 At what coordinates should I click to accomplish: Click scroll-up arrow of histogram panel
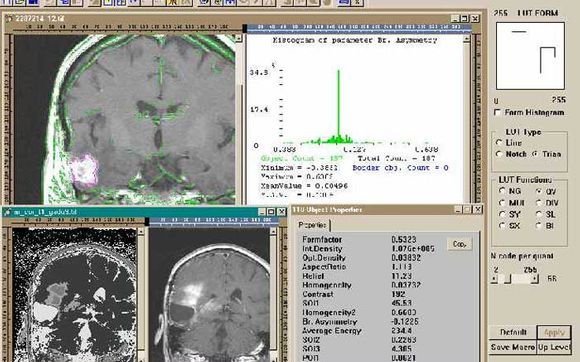tap(467, 38)
